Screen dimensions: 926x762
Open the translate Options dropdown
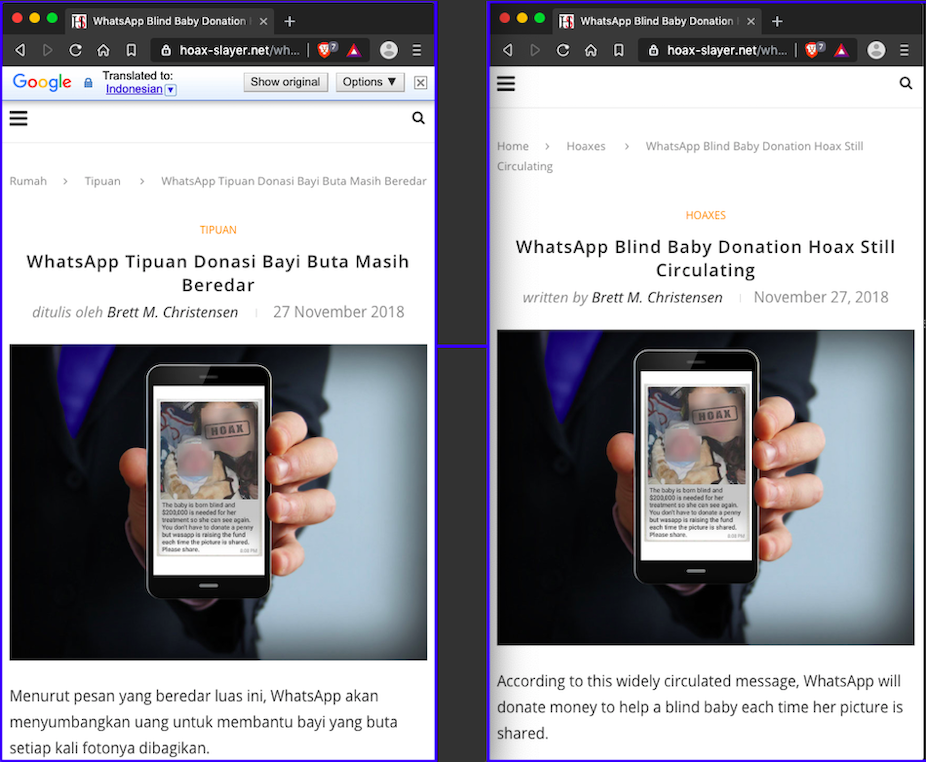click(x=370, y=82)
